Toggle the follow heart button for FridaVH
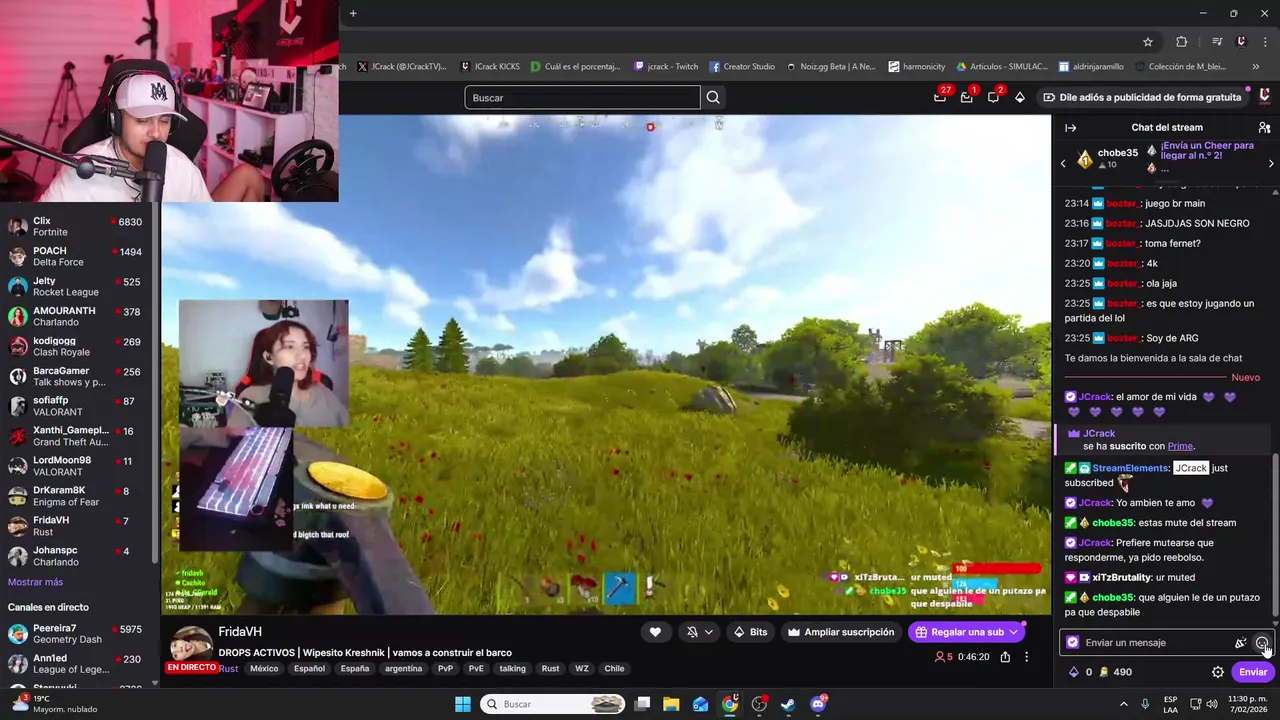This screenshot has width=1280, height=720. click(655, 632)
